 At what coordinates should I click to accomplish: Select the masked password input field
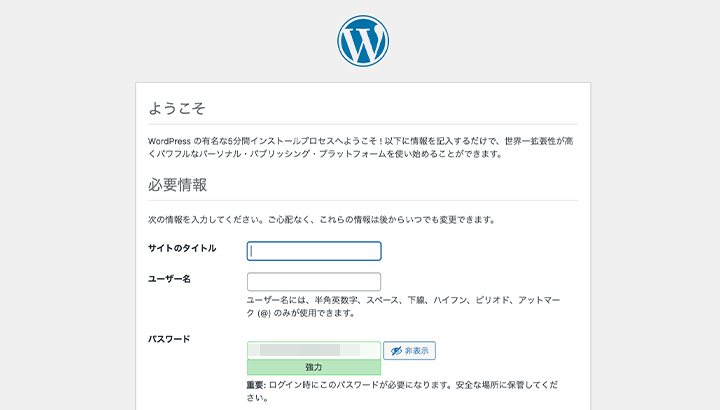(313, 350)
